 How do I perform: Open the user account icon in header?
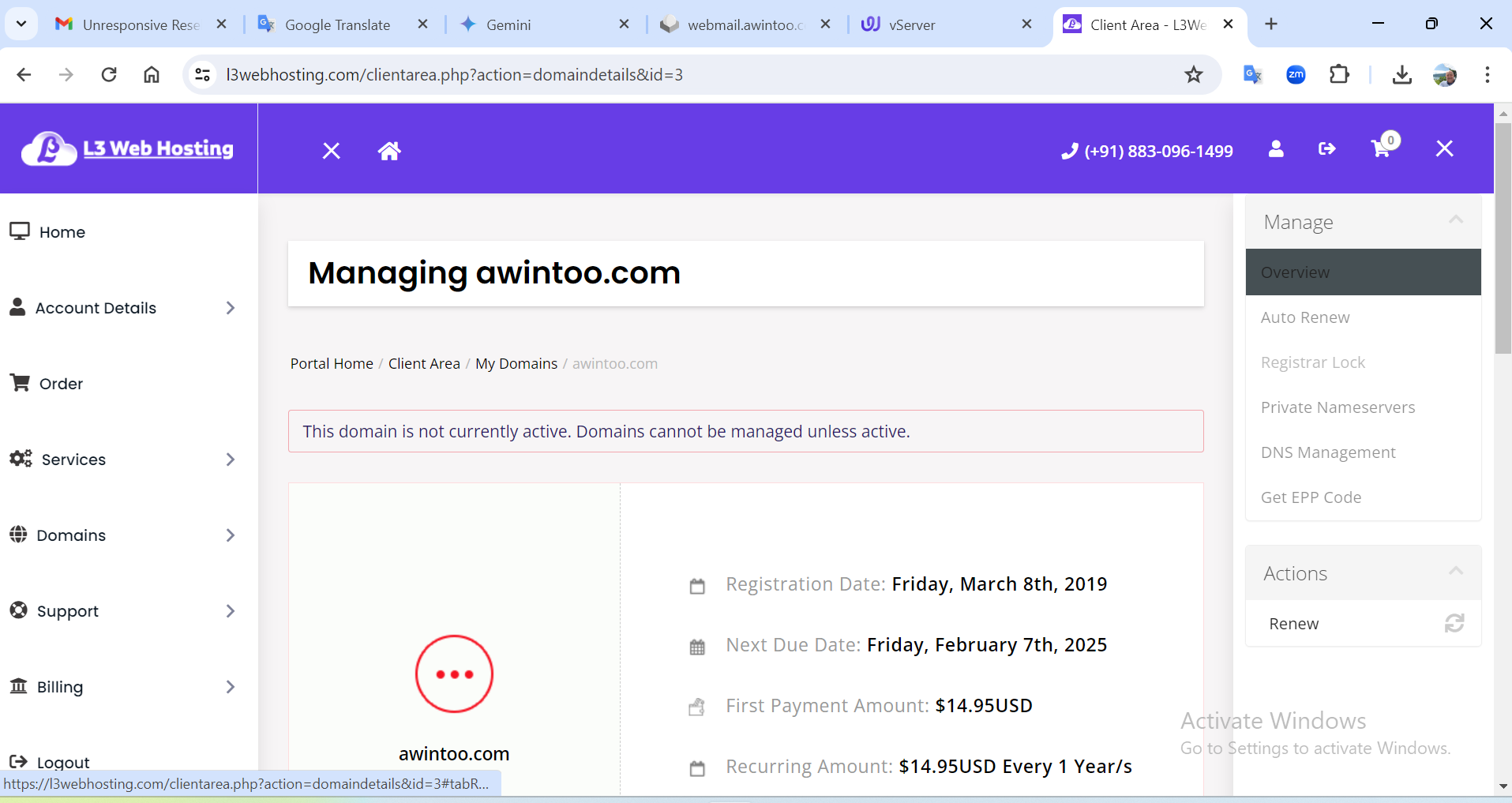tap(1276, 148)
